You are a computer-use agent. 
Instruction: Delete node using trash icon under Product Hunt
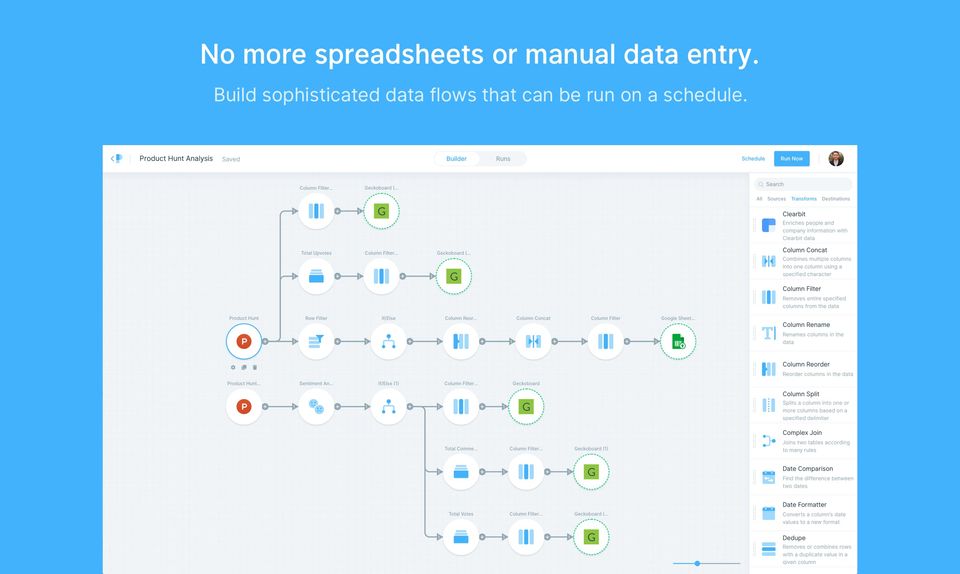point(254,367)
